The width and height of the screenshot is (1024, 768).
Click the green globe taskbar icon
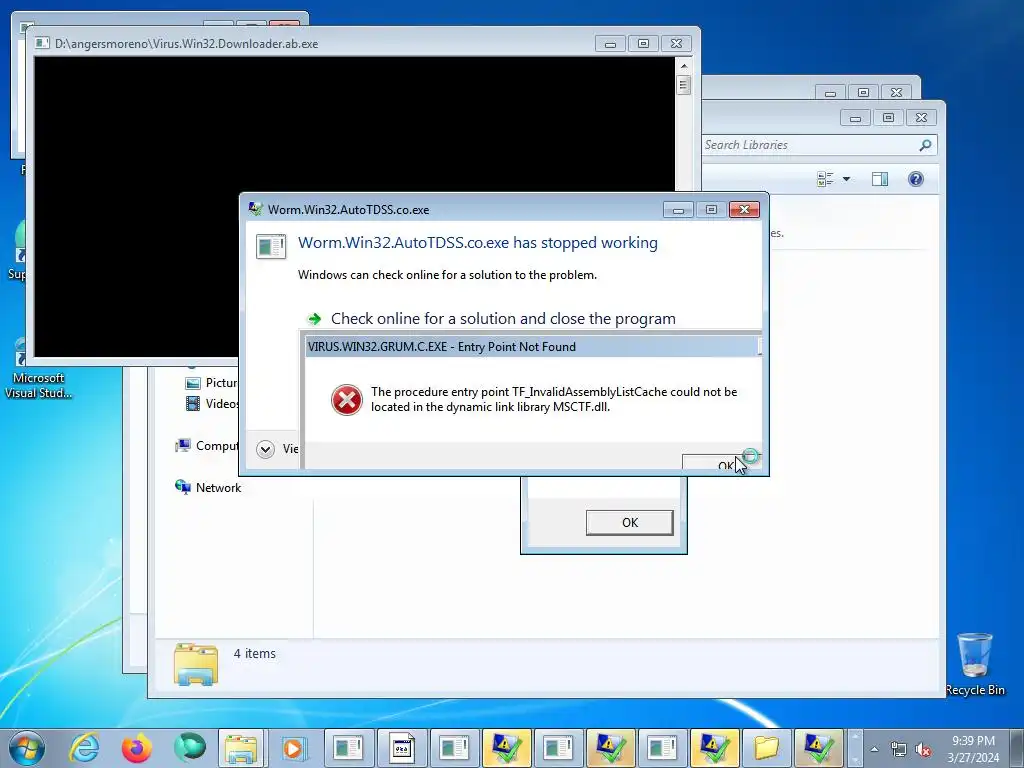pos(189,748)
